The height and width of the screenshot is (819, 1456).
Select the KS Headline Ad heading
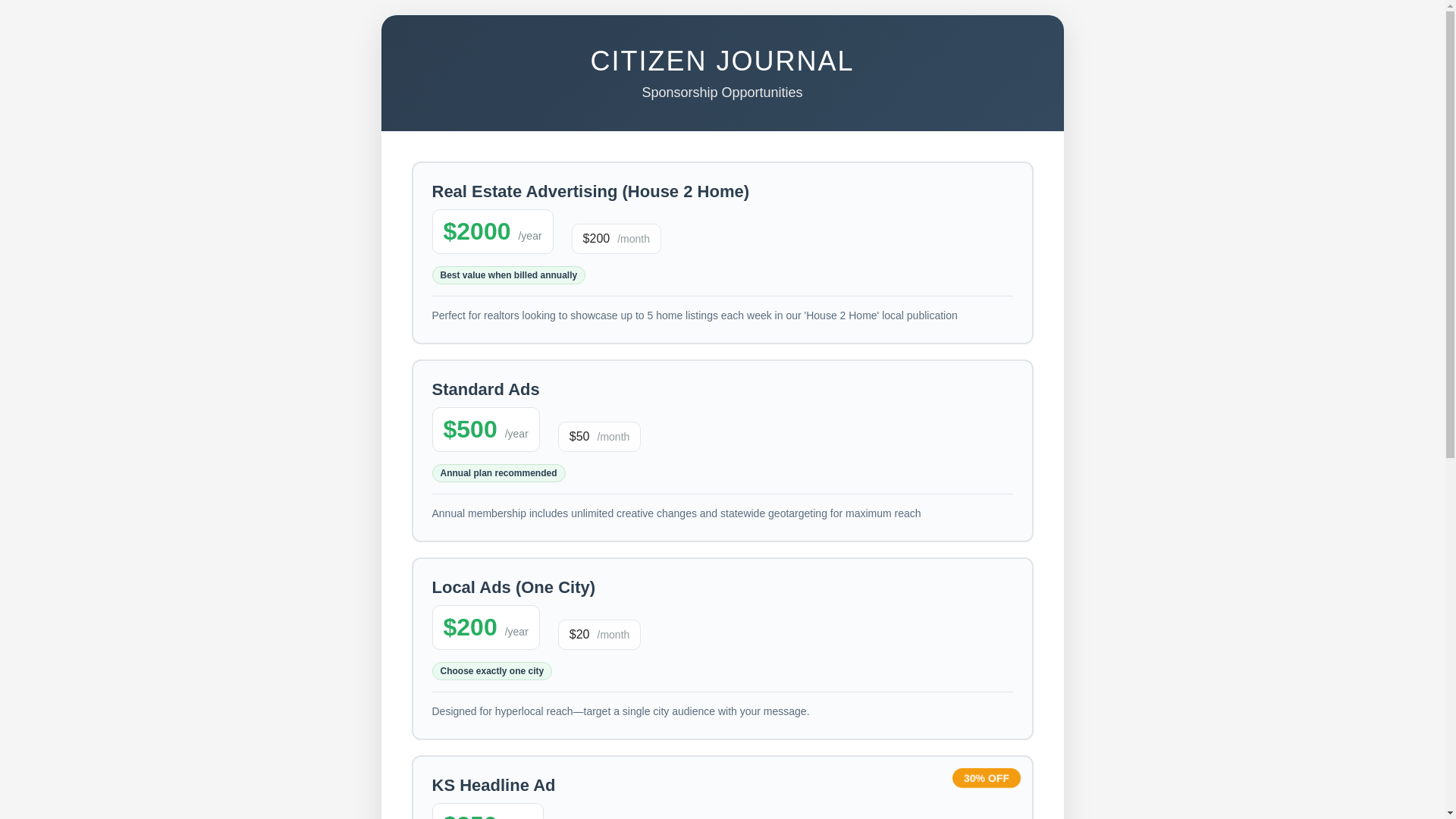click(493, 786)
